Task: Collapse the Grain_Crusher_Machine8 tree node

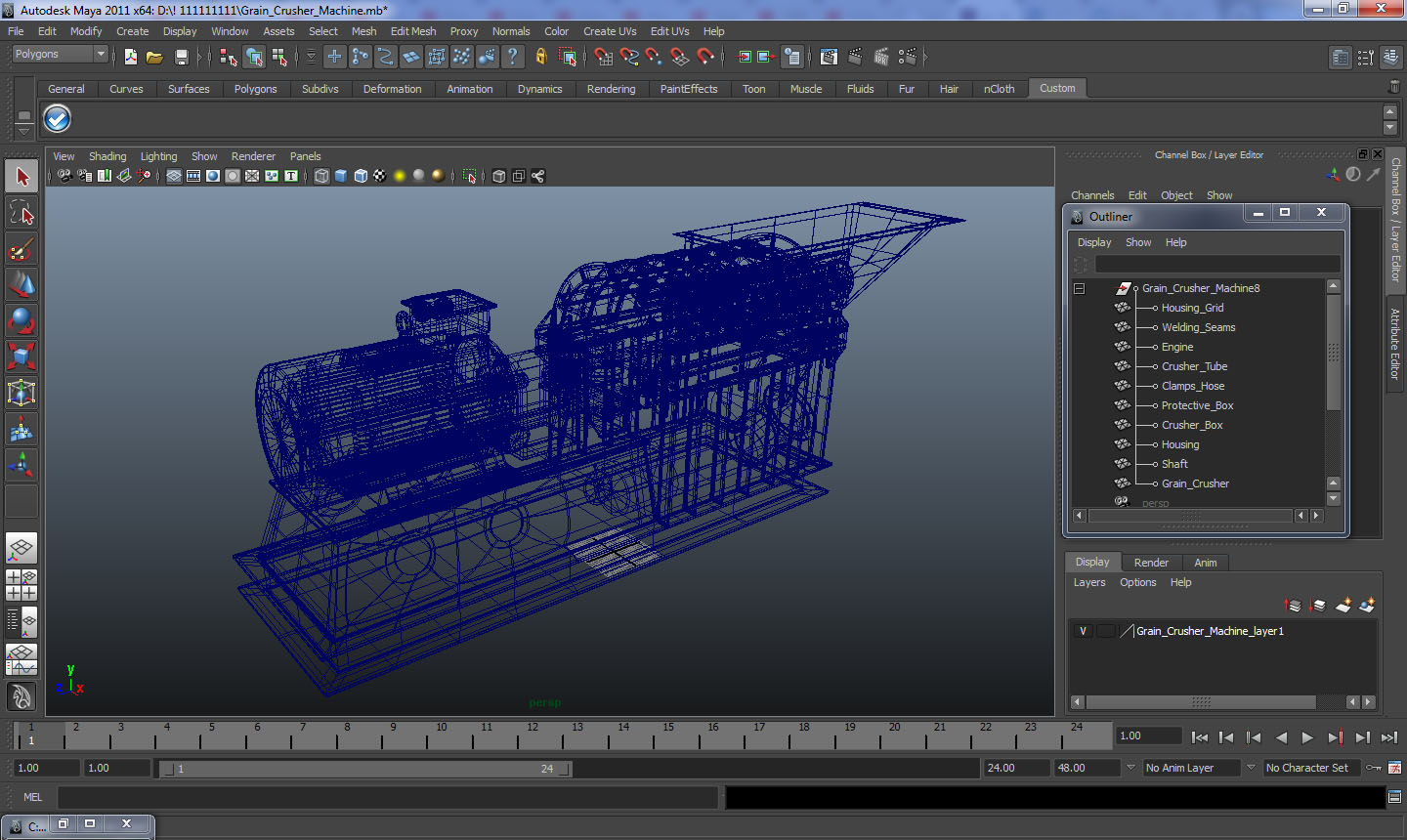Action: coord(1079,288)
